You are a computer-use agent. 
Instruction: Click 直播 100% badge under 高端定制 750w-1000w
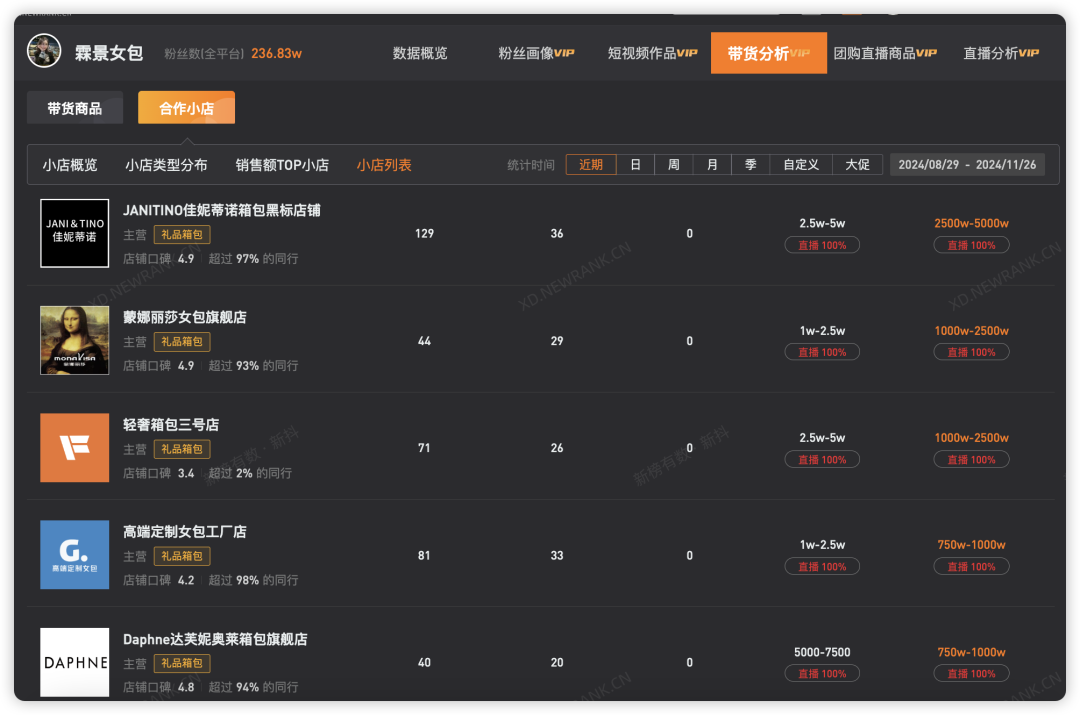click(971, 566)
